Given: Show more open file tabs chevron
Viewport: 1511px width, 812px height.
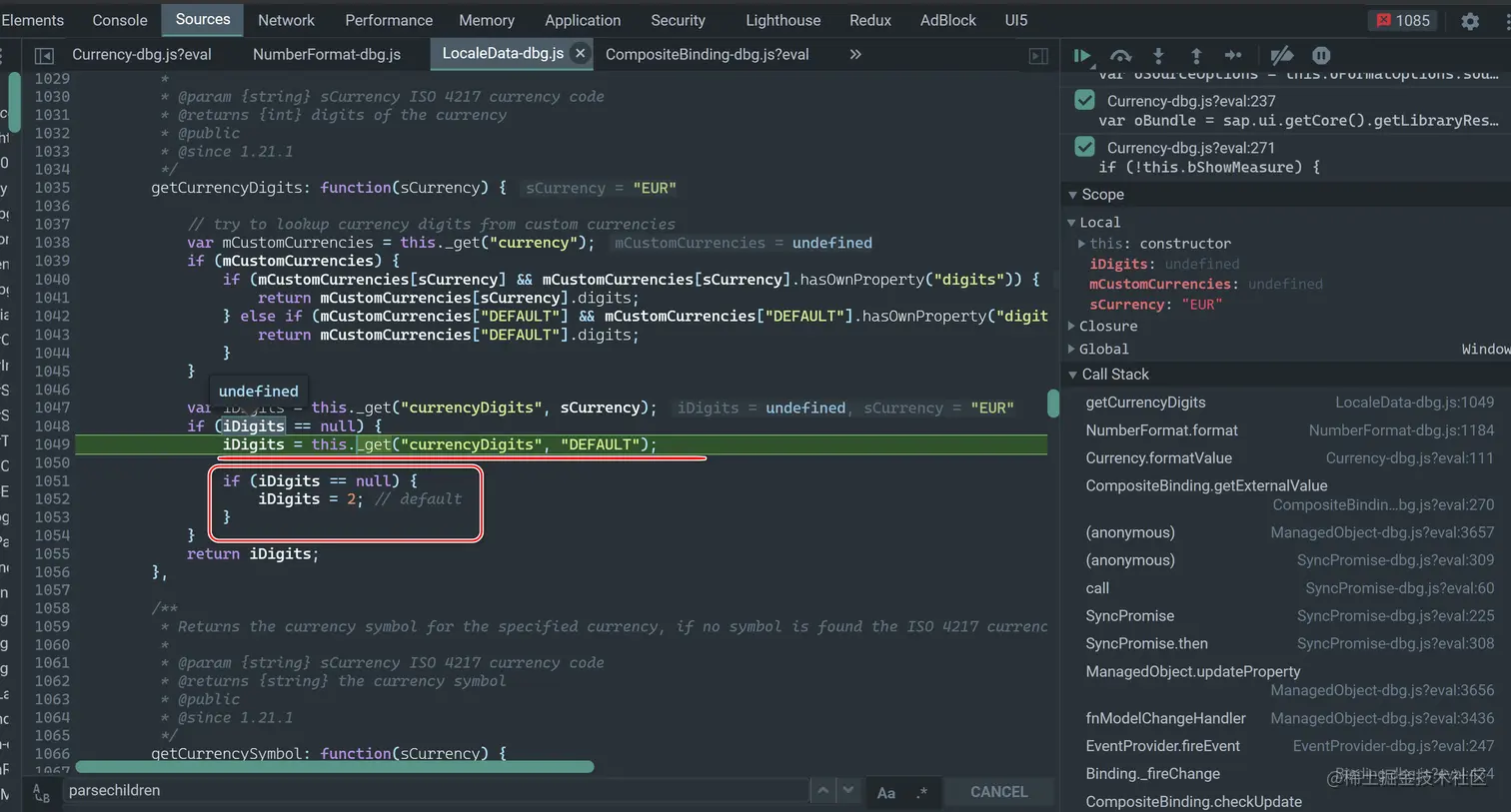Looking at the screenshot, I should click(x=855, y=54).
